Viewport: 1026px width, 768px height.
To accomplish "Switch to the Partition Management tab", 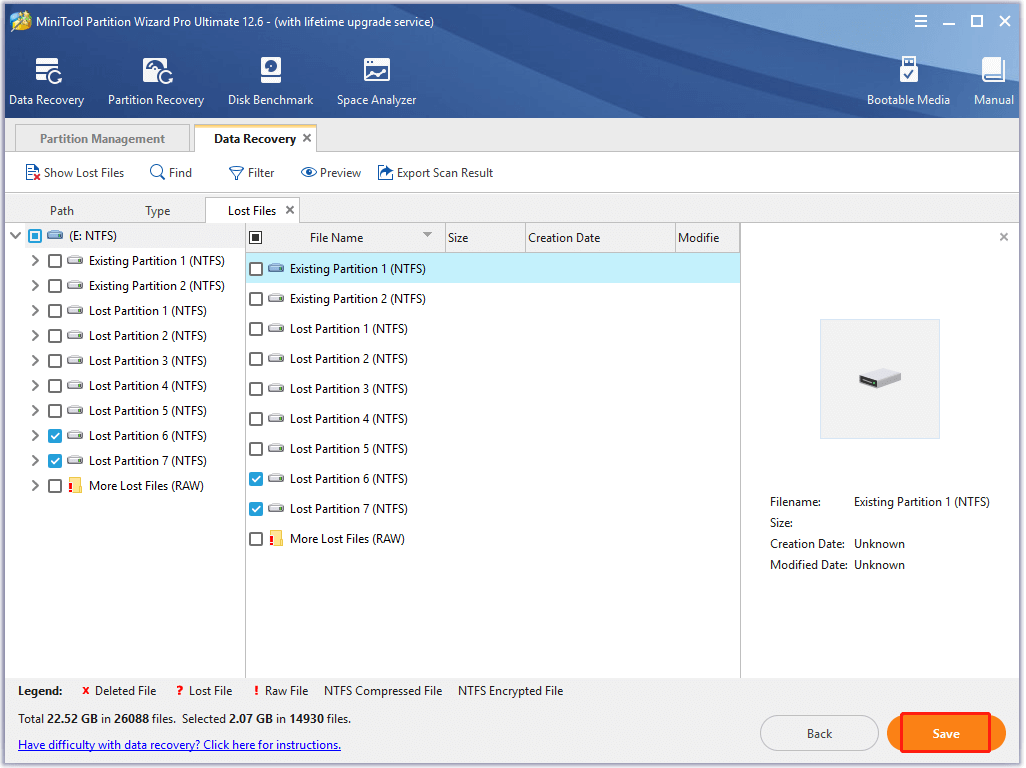I will (x=102, y=139).
